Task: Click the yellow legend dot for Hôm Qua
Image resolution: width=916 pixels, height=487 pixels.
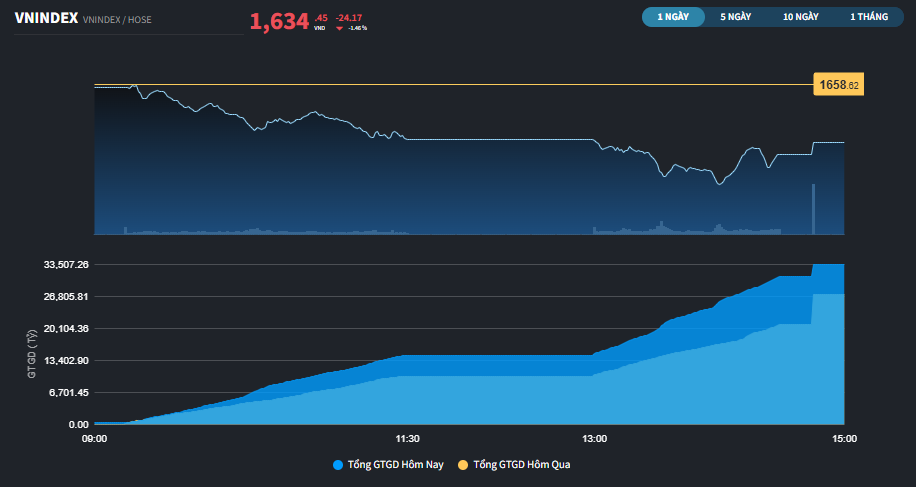Action: pos(463,465)
